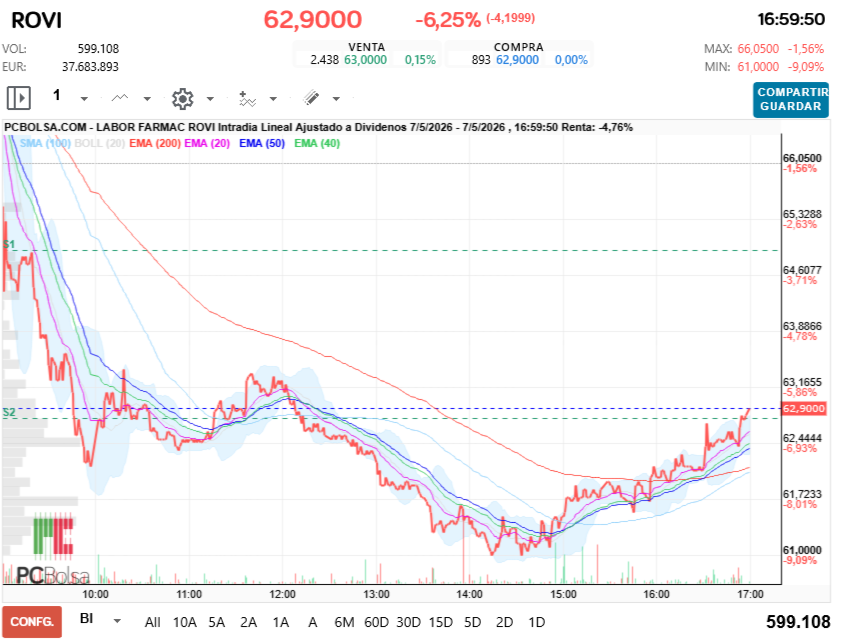Viewport: 844px width, 643px height.
Task: Click the EMA (50) blue legend
Action: [262, 143]
